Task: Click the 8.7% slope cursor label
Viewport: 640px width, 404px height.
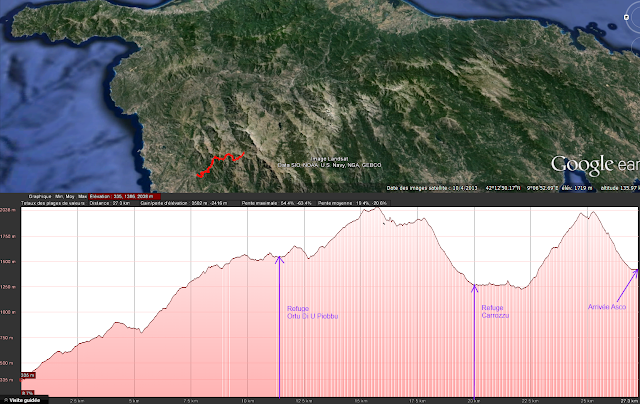Action: [x=27, y=393]
